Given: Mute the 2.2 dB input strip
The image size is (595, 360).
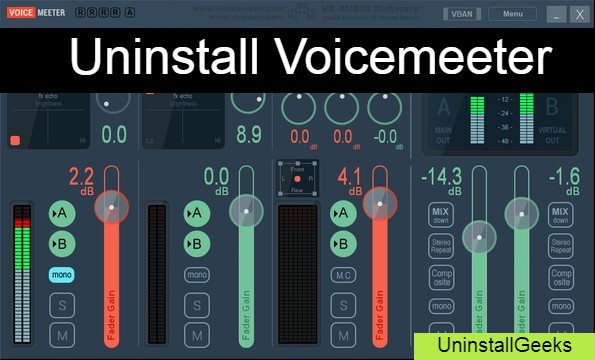Looking at the screenshot, I should click(x=62, y=335).
